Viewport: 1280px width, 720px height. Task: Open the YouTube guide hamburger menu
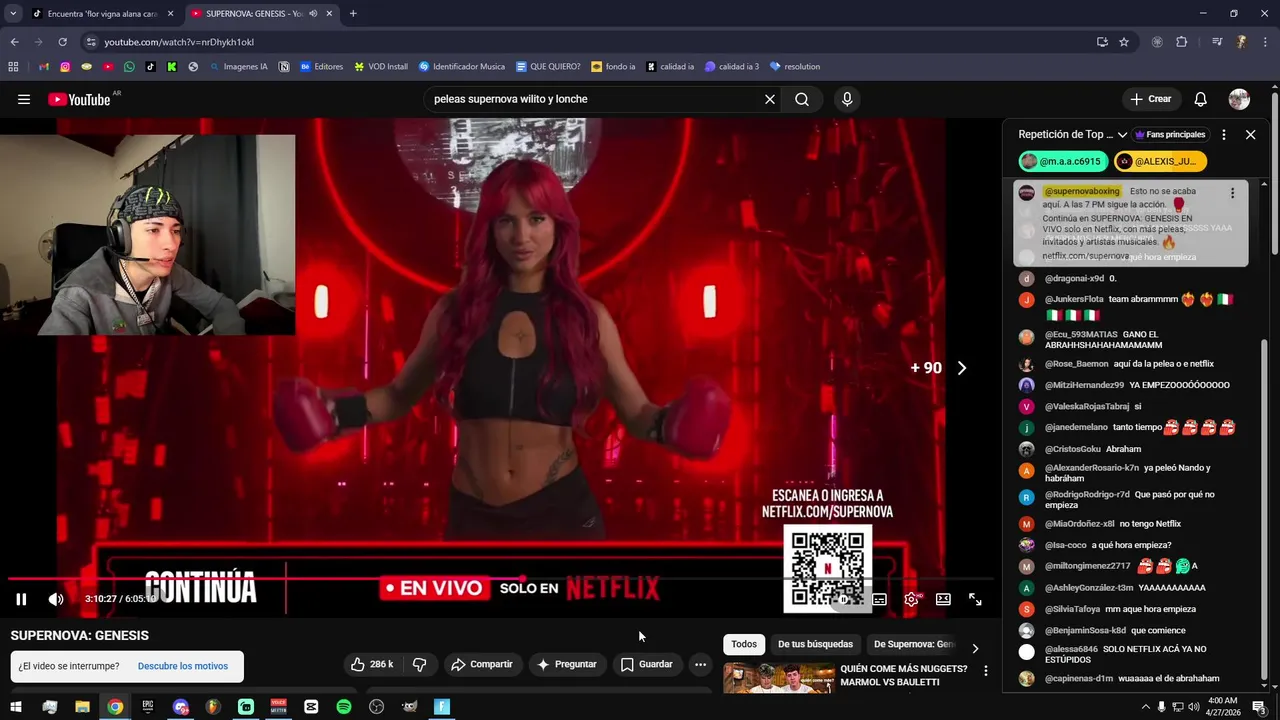(24, 99)
